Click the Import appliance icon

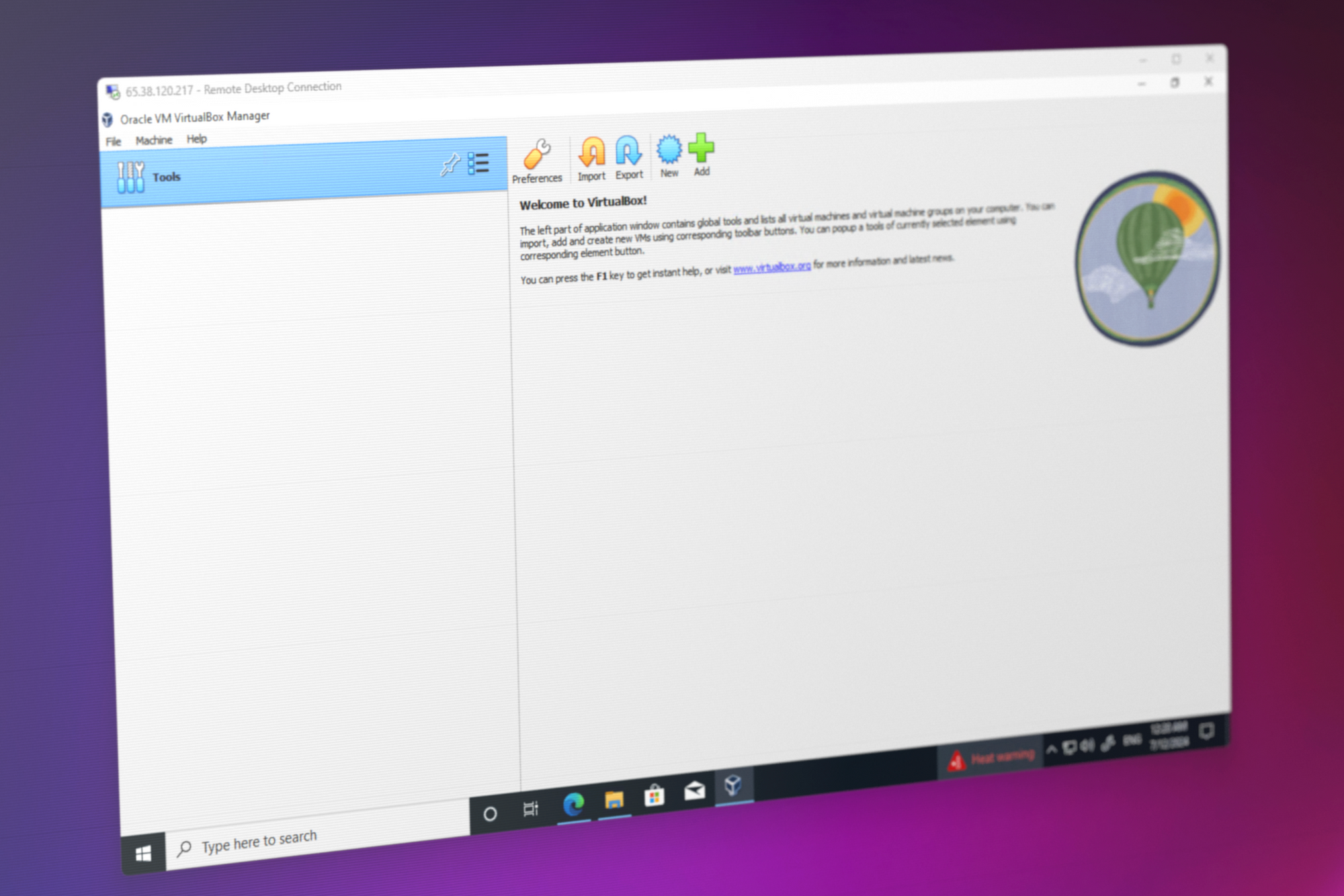click(x=591, y=159)
